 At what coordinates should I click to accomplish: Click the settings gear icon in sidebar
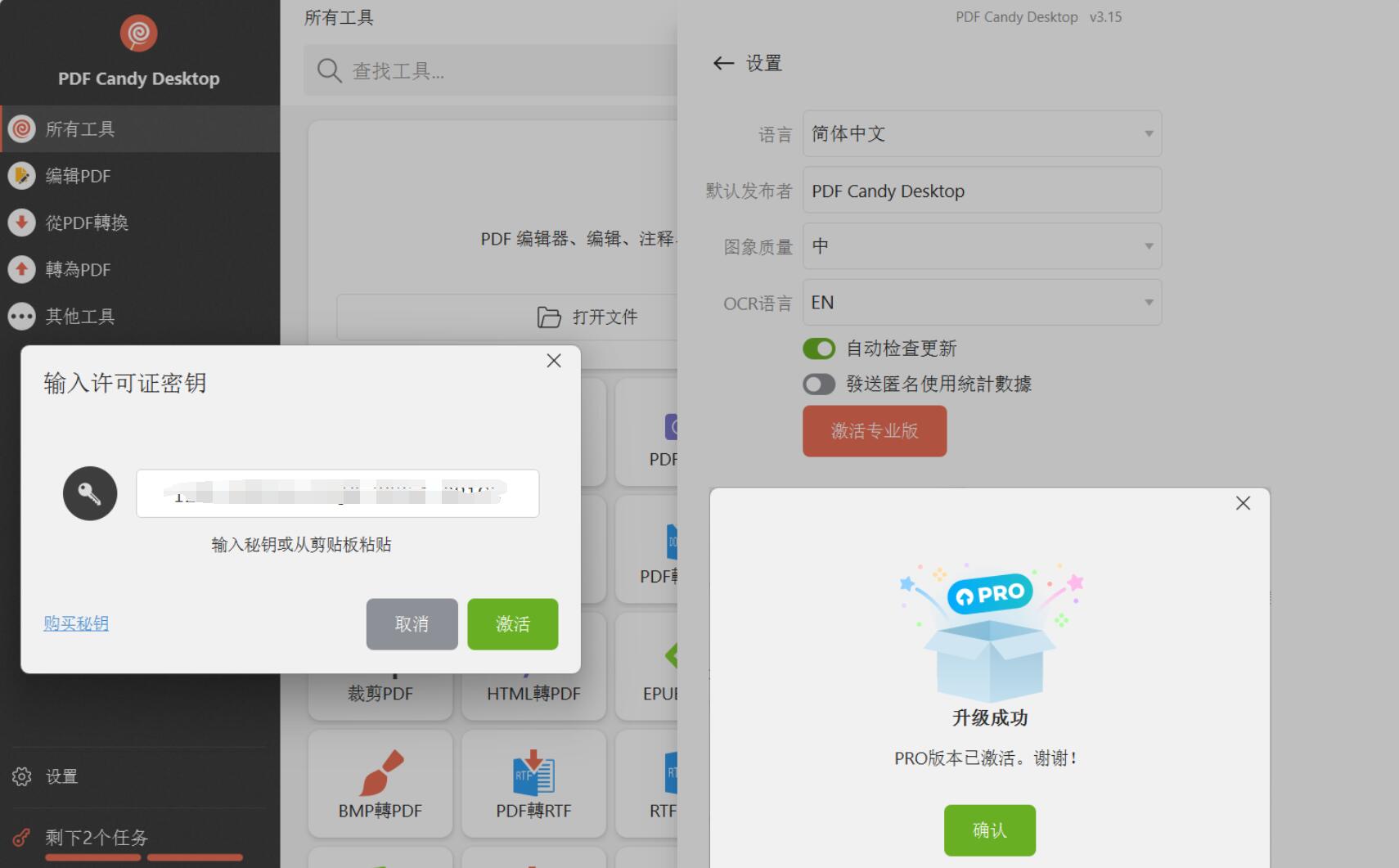coord(22,776)
